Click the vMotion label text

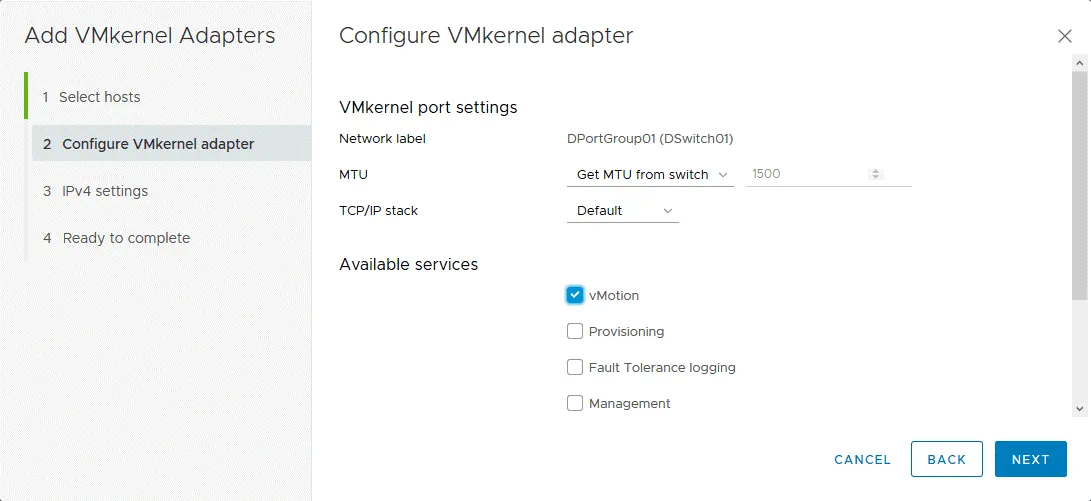click(x=614, y=295)
